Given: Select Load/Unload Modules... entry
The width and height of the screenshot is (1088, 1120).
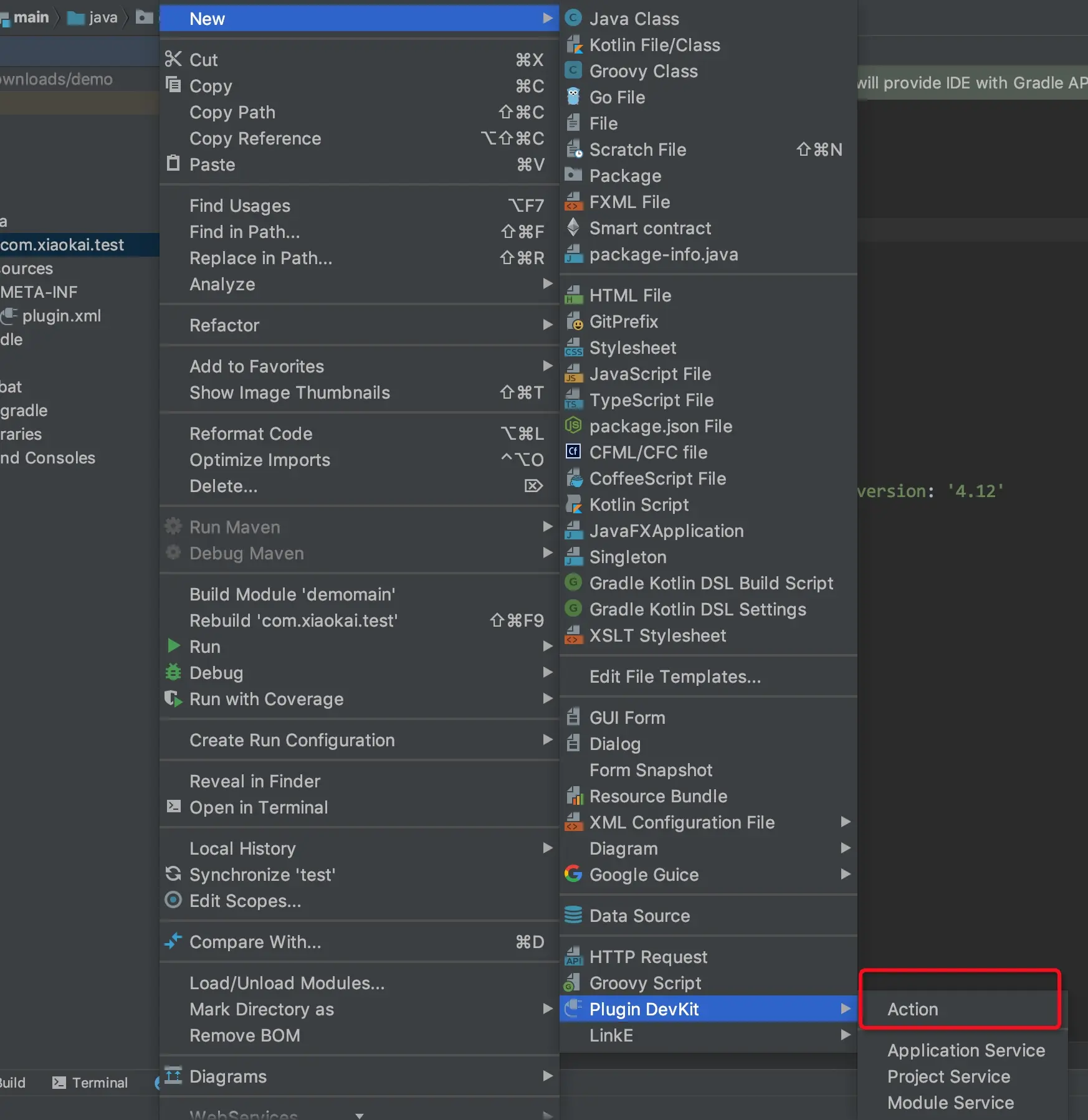Looking at the screenshot, I should click(360, 983).
